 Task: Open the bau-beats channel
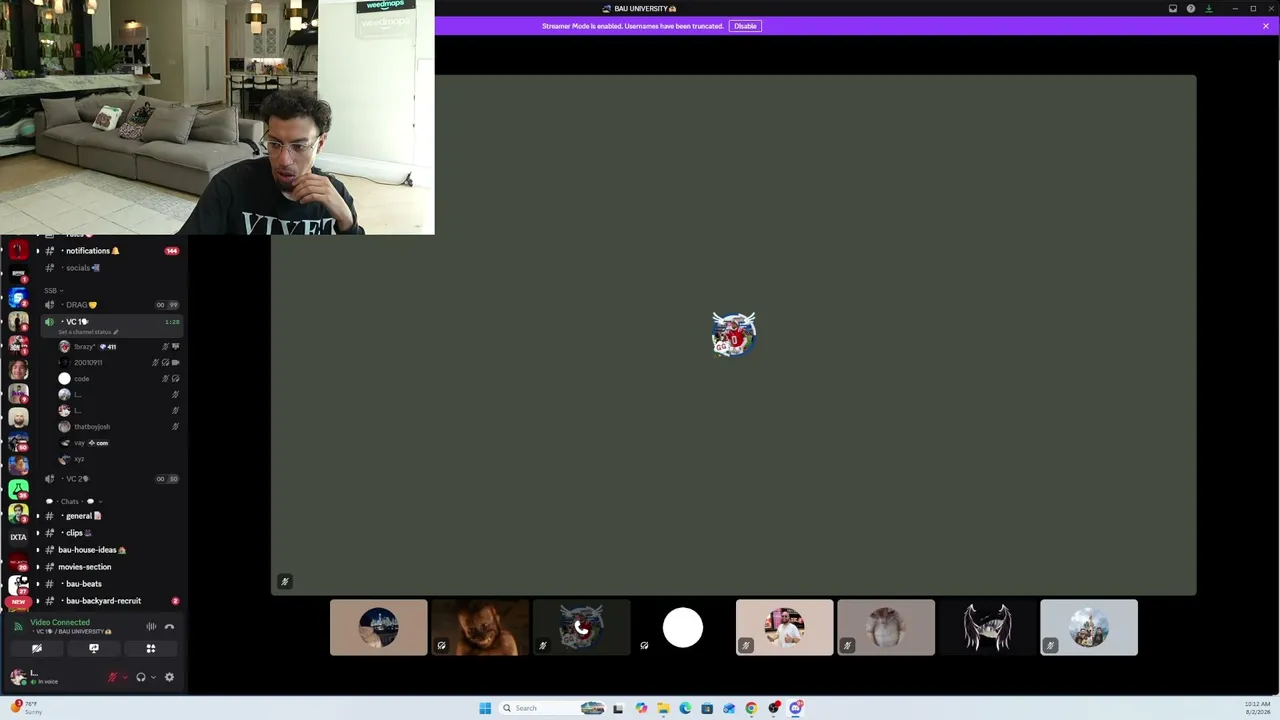[110, 584]
